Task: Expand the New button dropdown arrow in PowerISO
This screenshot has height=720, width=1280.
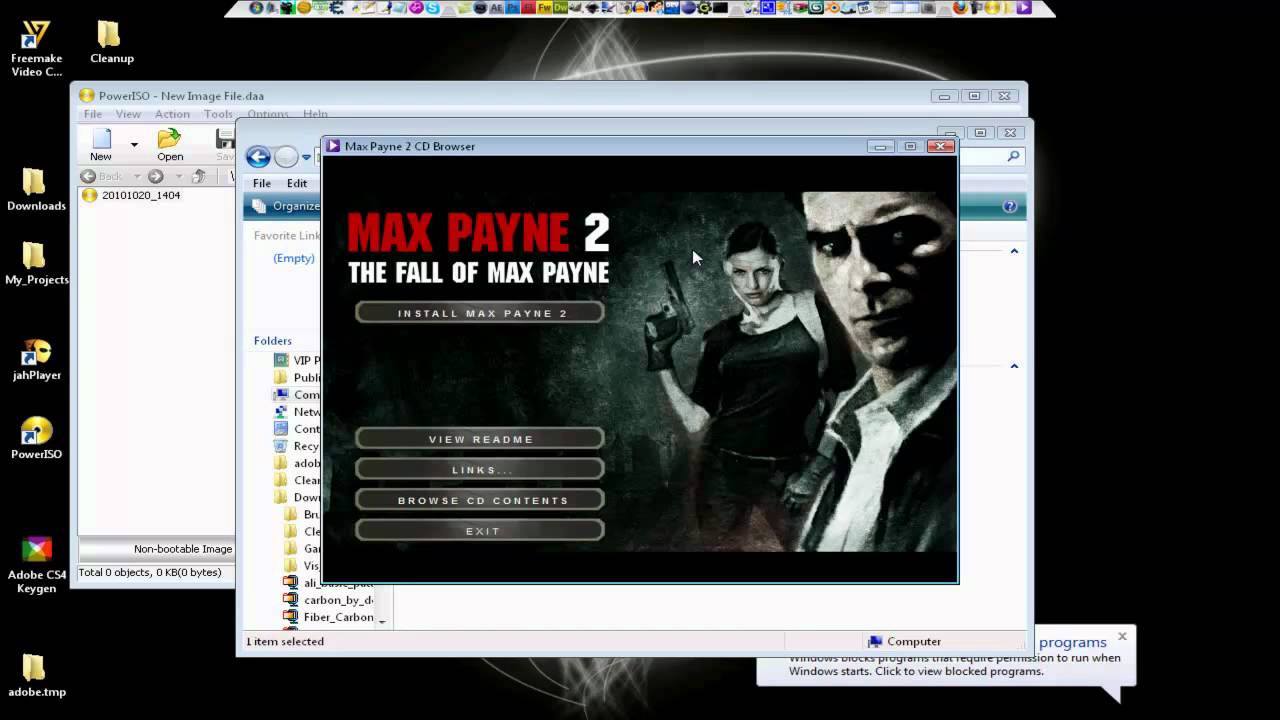Action: pyautogui.click(x=134, y=145)
